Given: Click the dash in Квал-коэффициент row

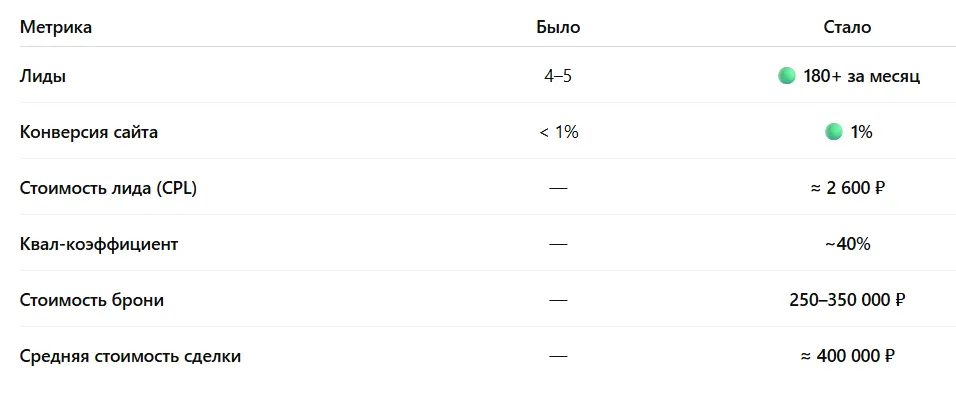Looking at the screenshot, I should tap(558, 244).
